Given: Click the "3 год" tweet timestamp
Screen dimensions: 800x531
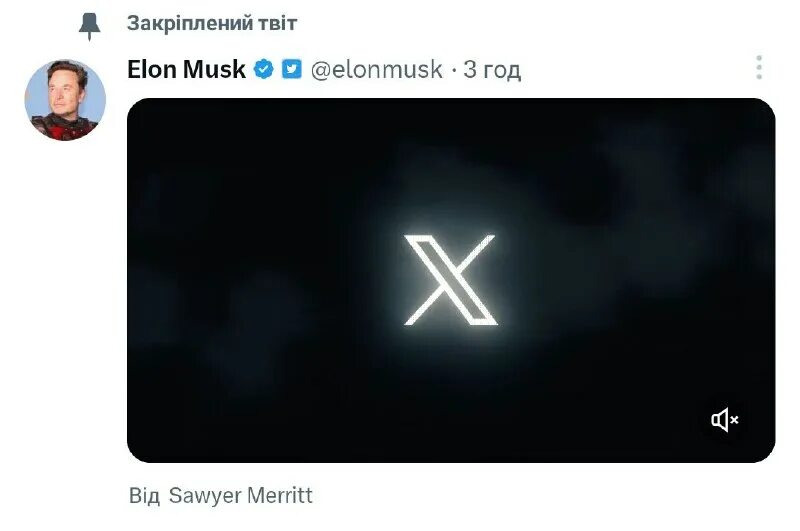Looking at the screenshot, I should [492, 70].
